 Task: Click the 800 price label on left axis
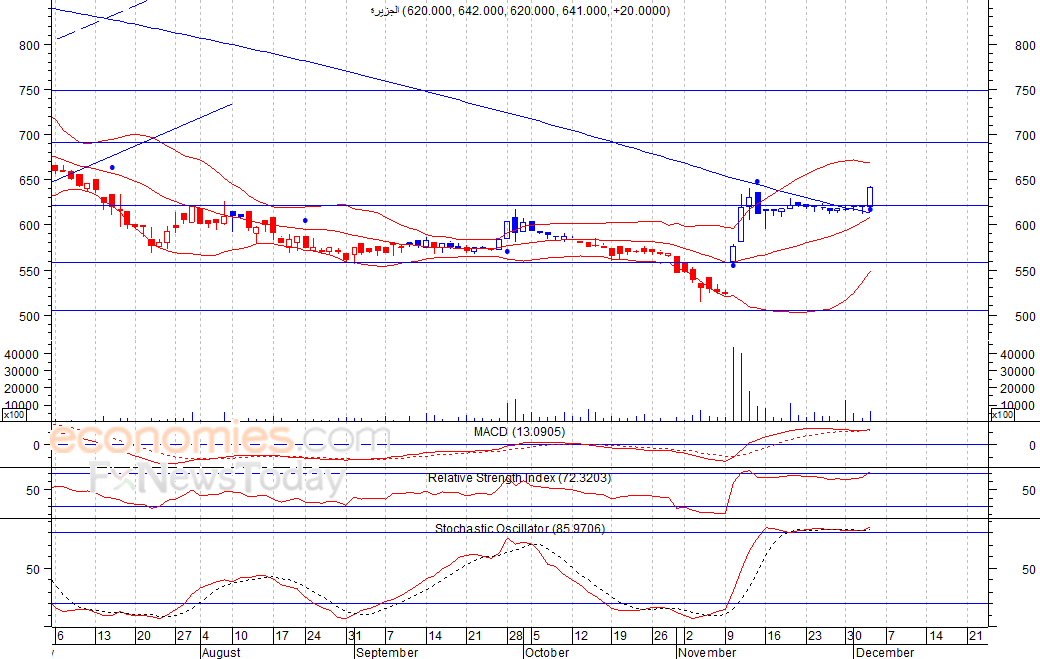point(29,46)
